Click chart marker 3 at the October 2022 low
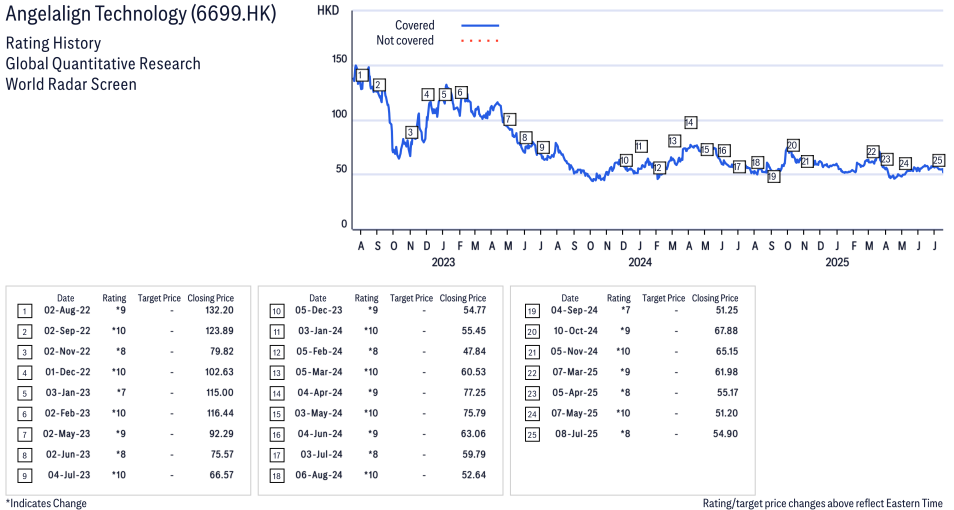Screen dimensions: 954x510 click(x=411, y=132)
